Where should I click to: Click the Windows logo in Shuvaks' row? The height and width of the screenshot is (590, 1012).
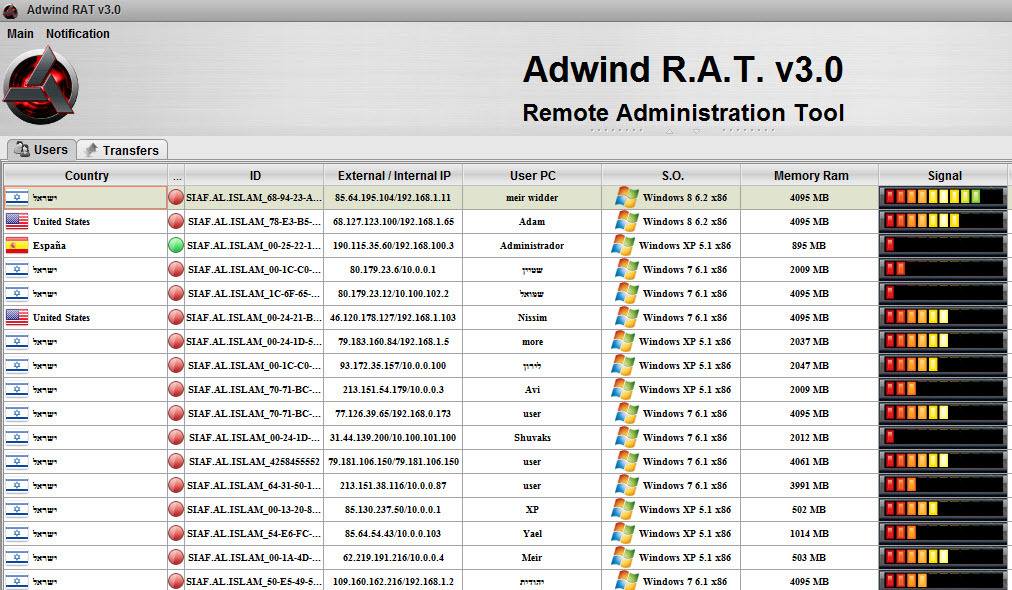pos(626,437)
